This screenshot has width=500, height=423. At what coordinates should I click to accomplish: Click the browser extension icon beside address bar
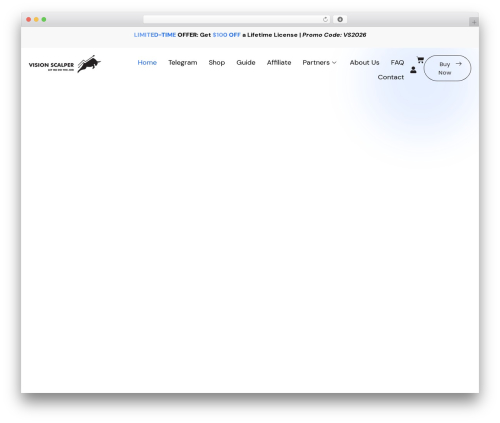click(340, 19)
